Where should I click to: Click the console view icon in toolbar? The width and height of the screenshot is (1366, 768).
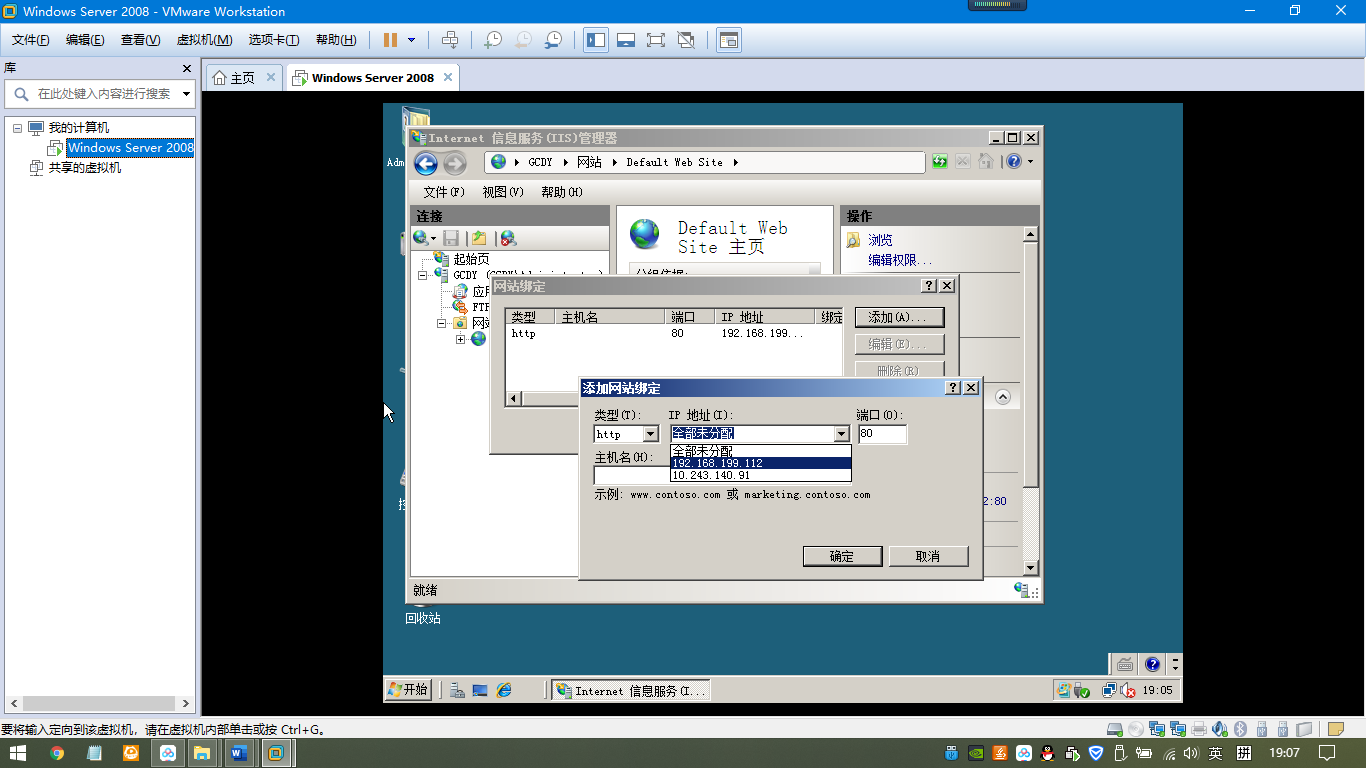click(x=730, y=40)
